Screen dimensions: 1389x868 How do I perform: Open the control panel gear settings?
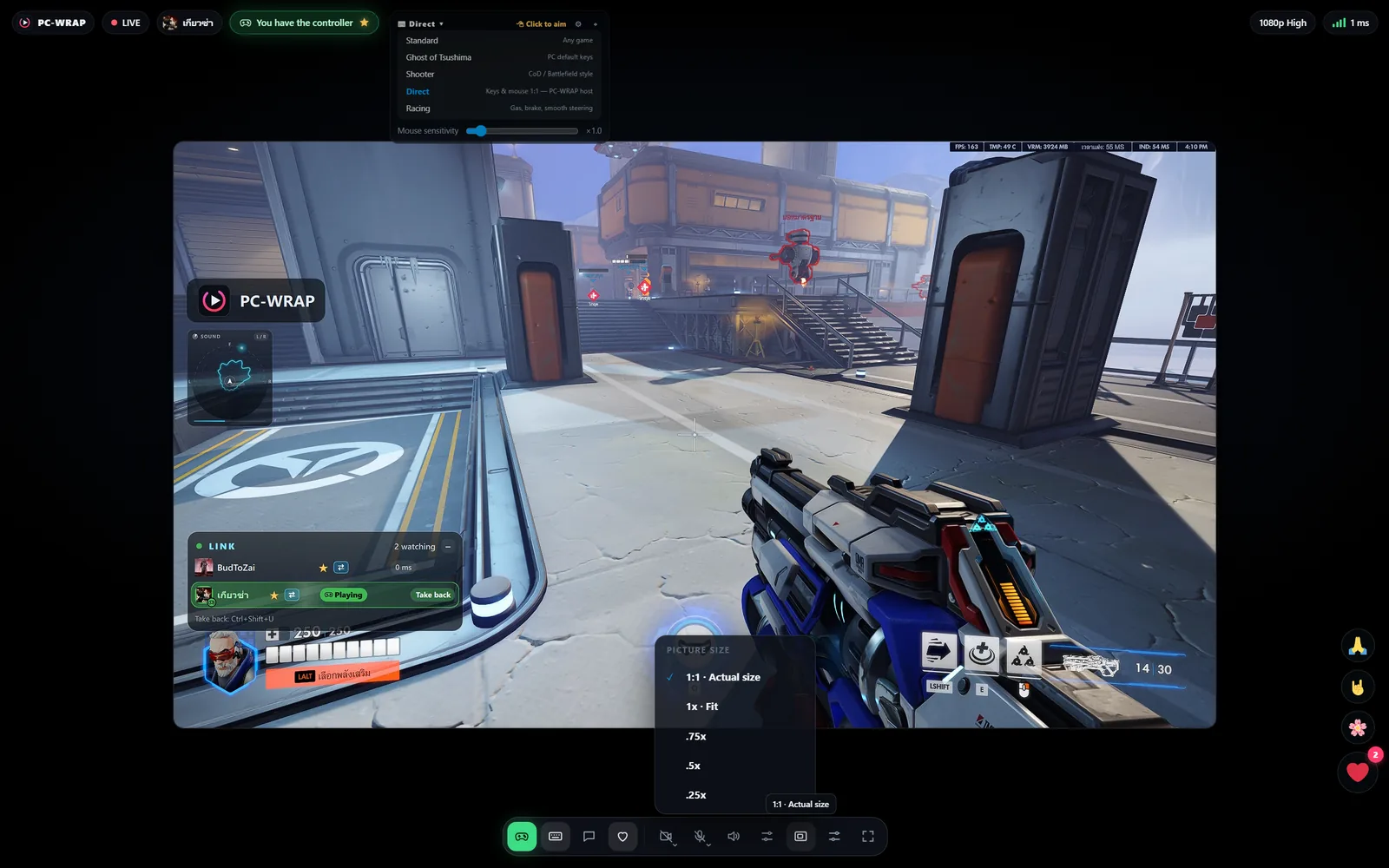tap(578, 24)
